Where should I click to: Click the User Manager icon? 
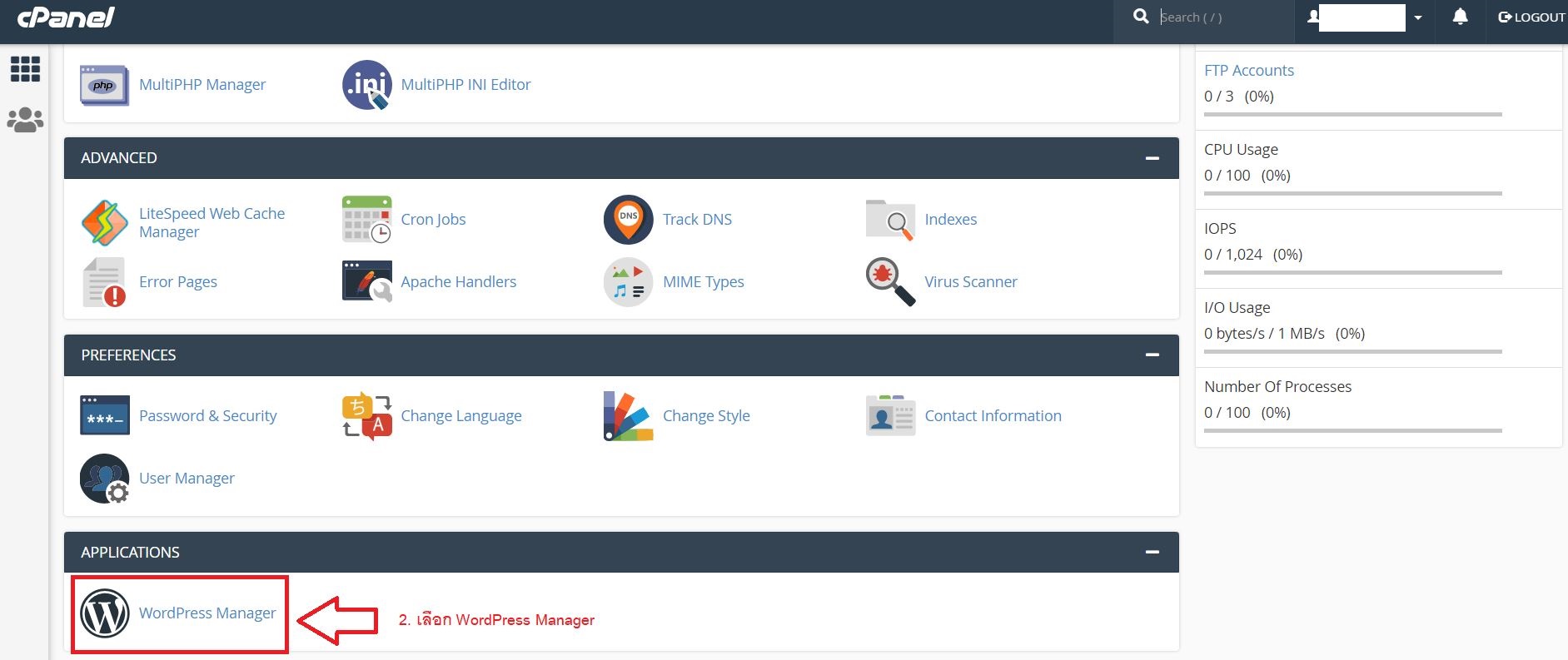[x=105, y=479]
